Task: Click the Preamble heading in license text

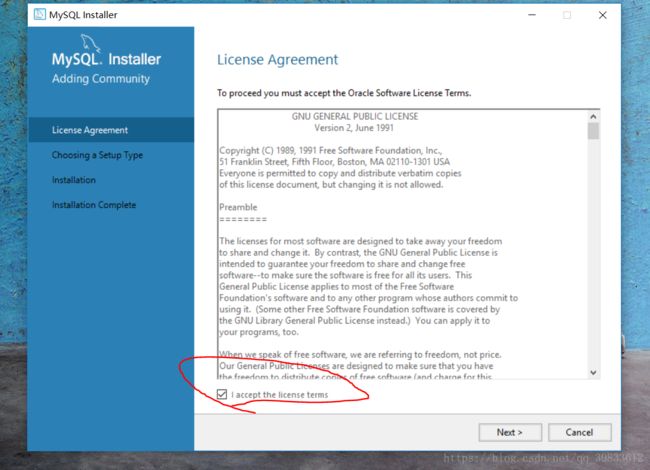Action: point(238,207)
